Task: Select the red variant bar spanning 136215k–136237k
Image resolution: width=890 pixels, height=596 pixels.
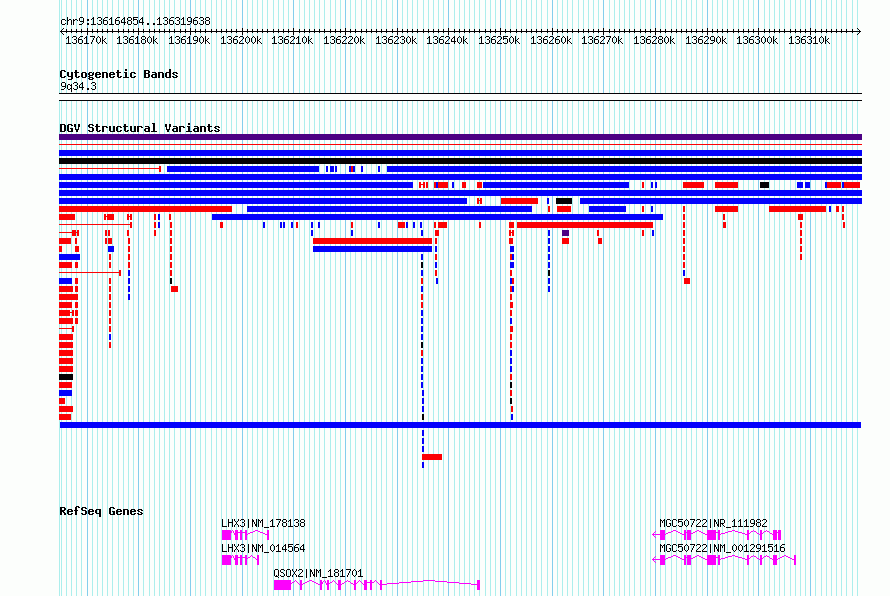Action: coord(372,241)
